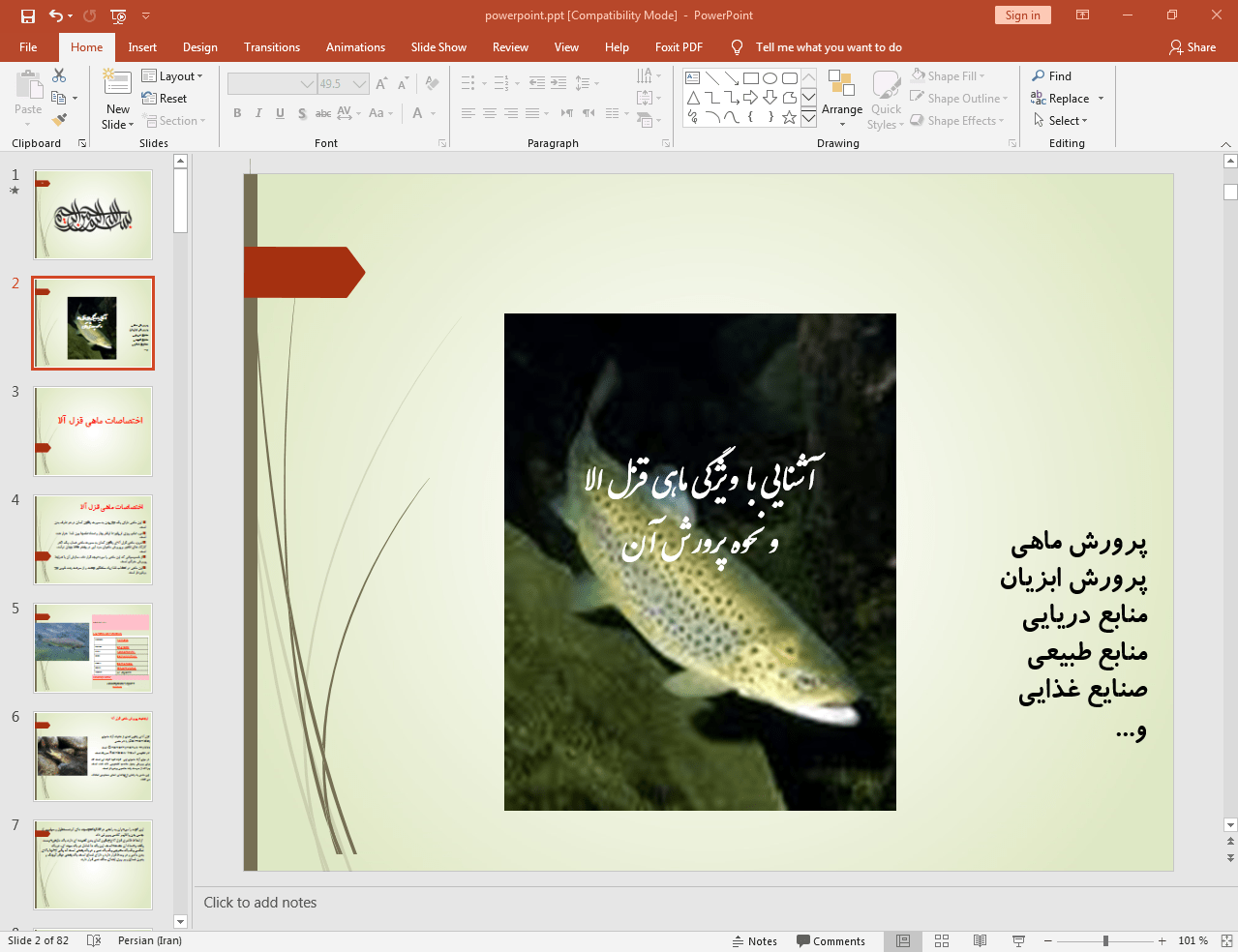Open spell check icon in status bar

94,940
